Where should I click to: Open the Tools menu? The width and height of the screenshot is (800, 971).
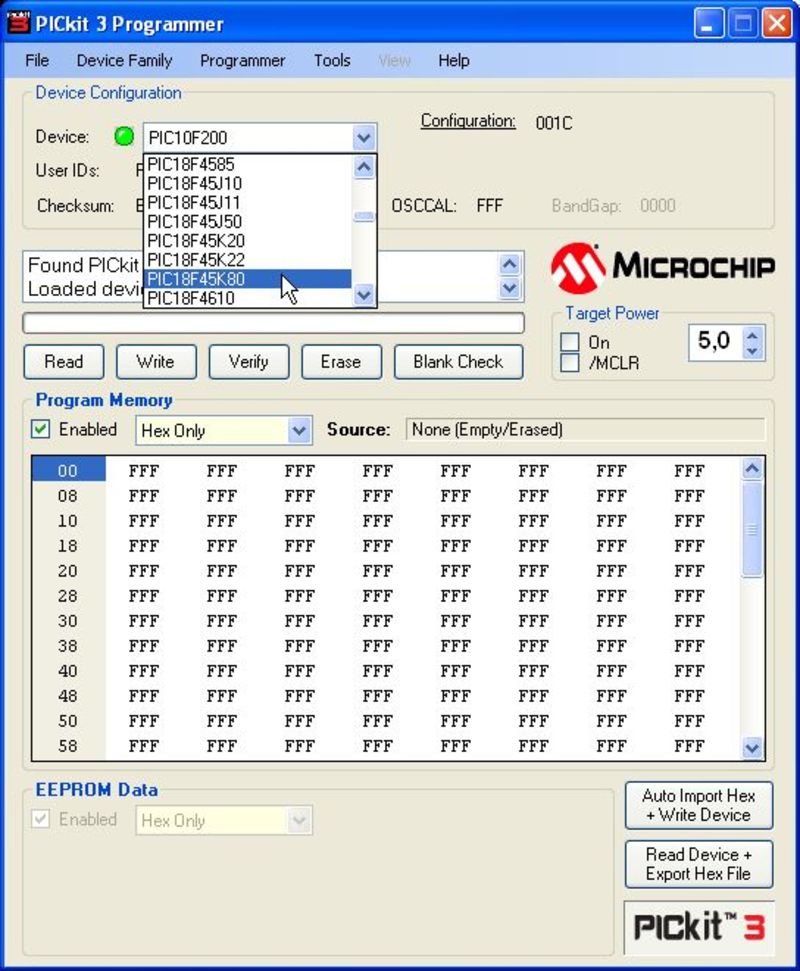click(x=331, y=61)
